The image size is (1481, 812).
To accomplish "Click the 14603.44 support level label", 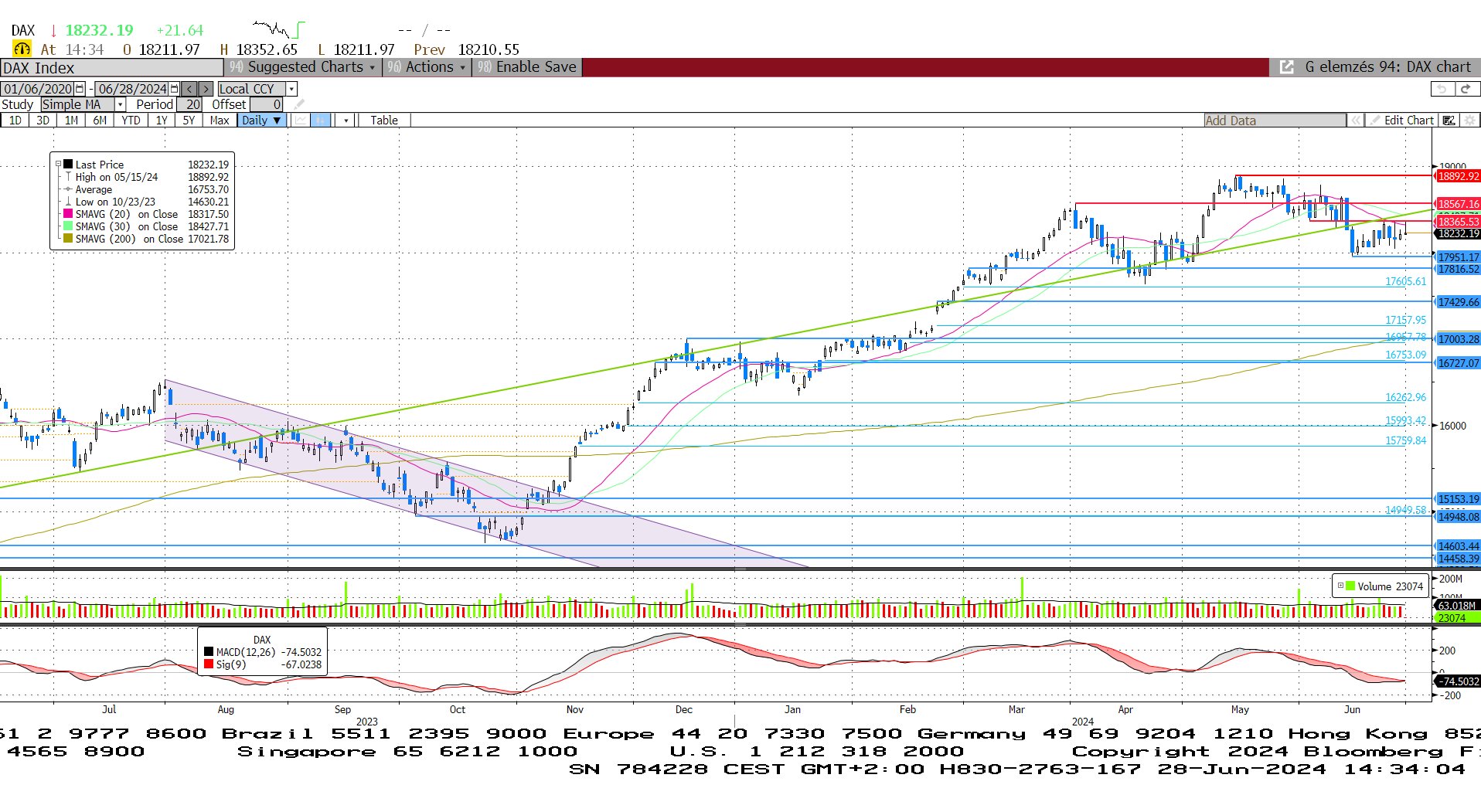I will point(1458,546).
